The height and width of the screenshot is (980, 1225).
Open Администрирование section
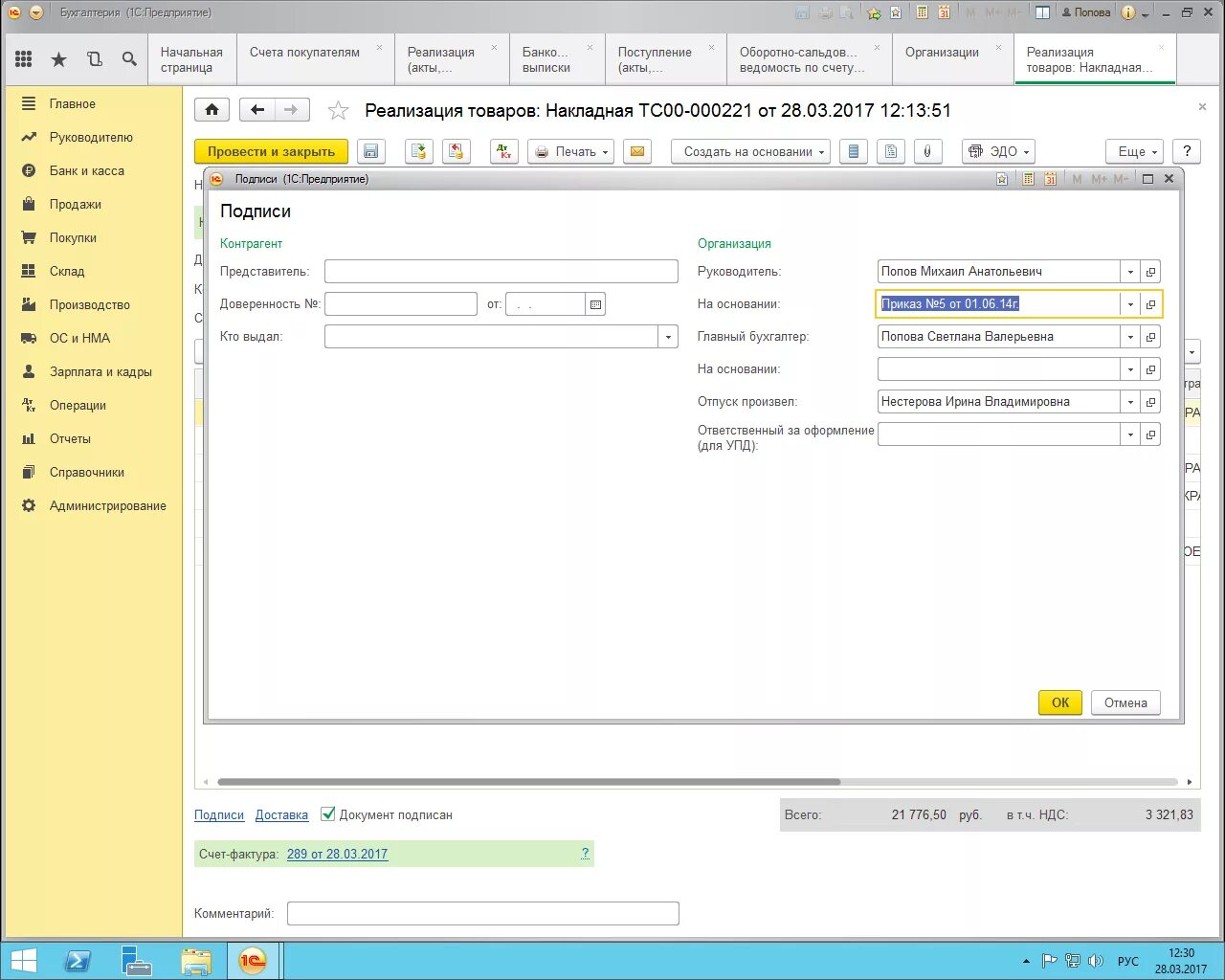(108, 505)
